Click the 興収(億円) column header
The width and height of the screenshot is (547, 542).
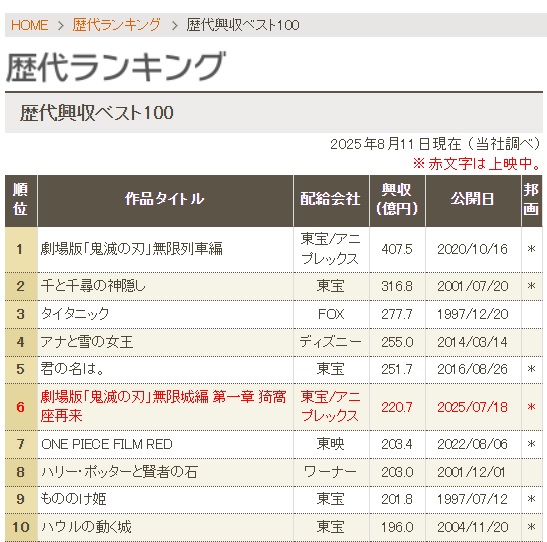pos(397,201)
